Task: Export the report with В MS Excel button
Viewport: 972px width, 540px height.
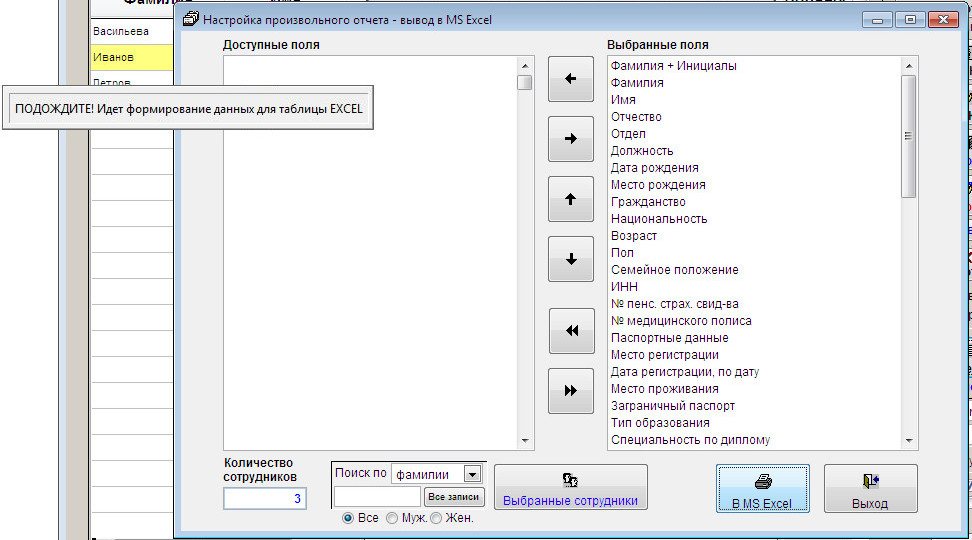Action: (x=762, y=489)
